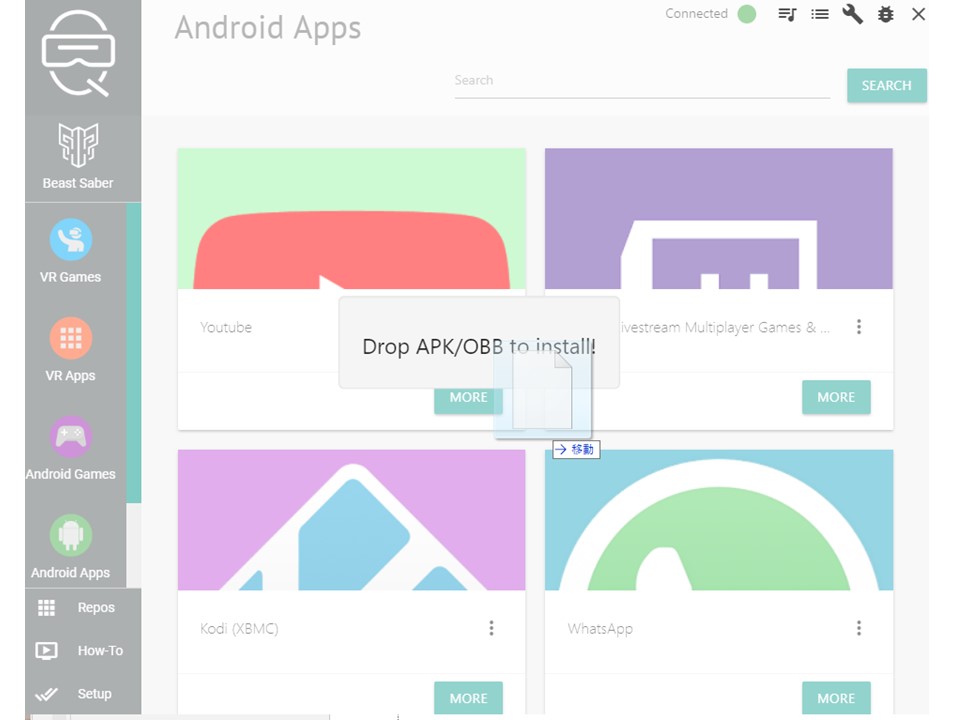Focus the Search input field
The height and width of the screenshot is (720, 960).
(x=642, y=81)
